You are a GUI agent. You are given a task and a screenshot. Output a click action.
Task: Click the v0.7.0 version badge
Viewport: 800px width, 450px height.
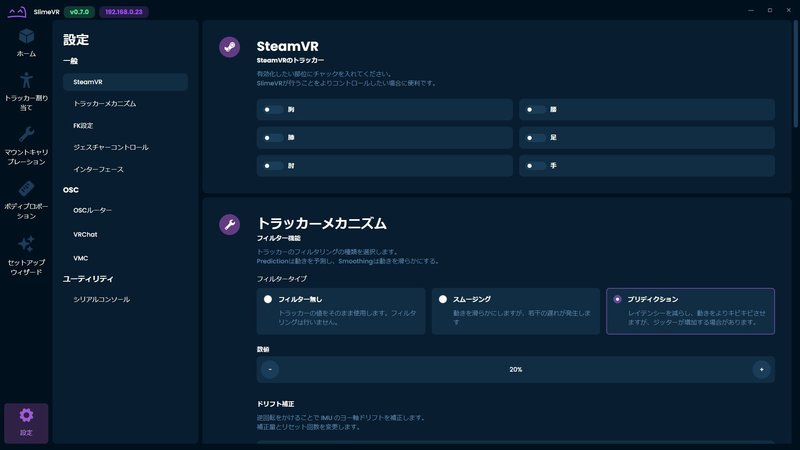(79, 12)
